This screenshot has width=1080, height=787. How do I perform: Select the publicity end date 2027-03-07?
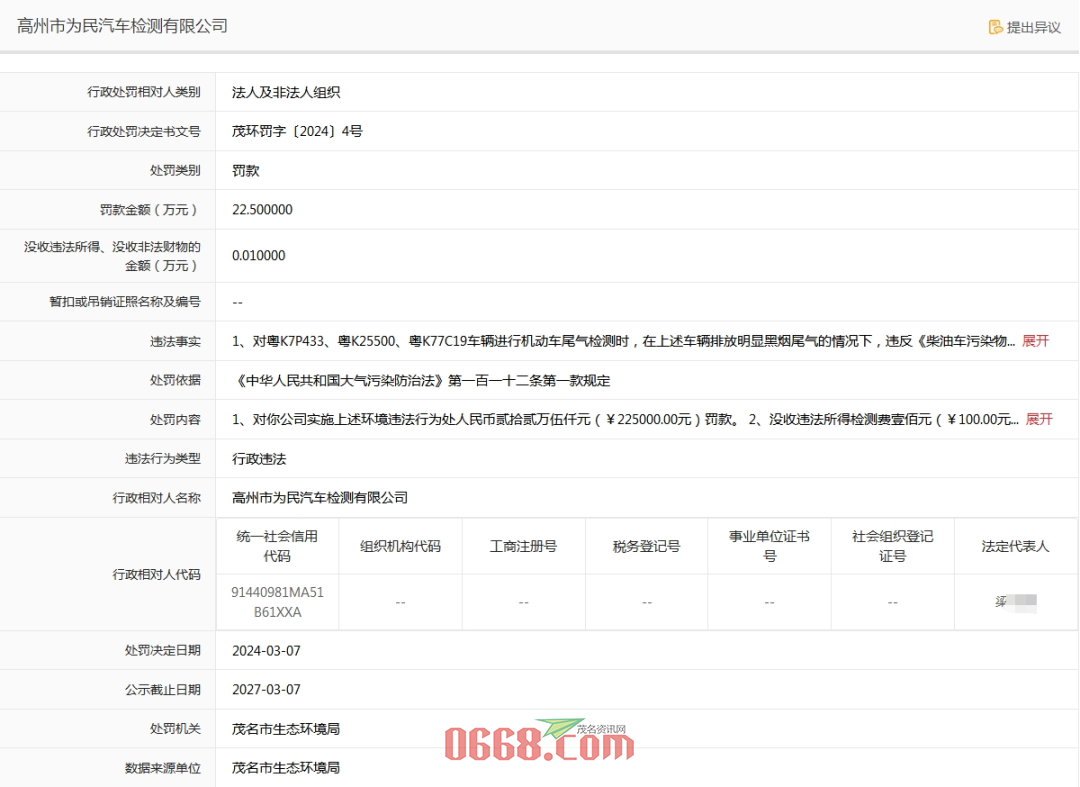coord(266,690)
